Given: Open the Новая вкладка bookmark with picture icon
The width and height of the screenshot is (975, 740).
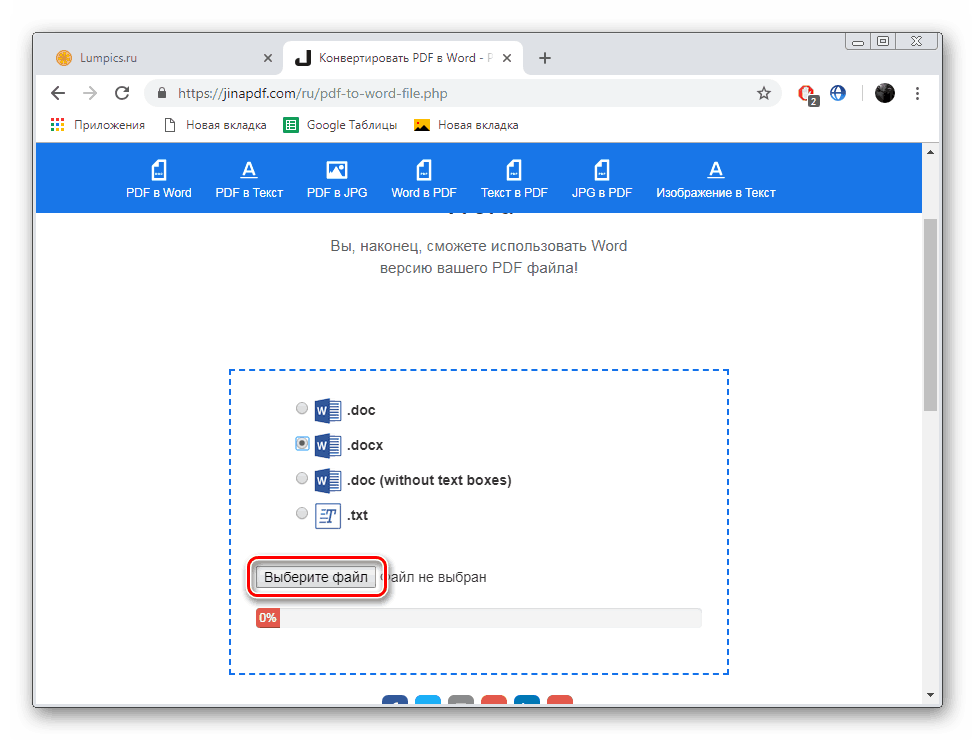Looking at the screenshot, I should click(466, 125).
